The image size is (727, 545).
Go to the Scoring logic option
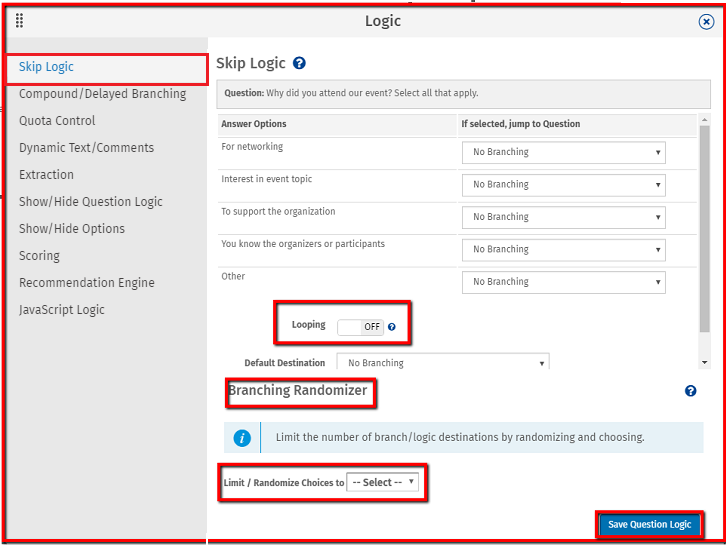point(39,256)
